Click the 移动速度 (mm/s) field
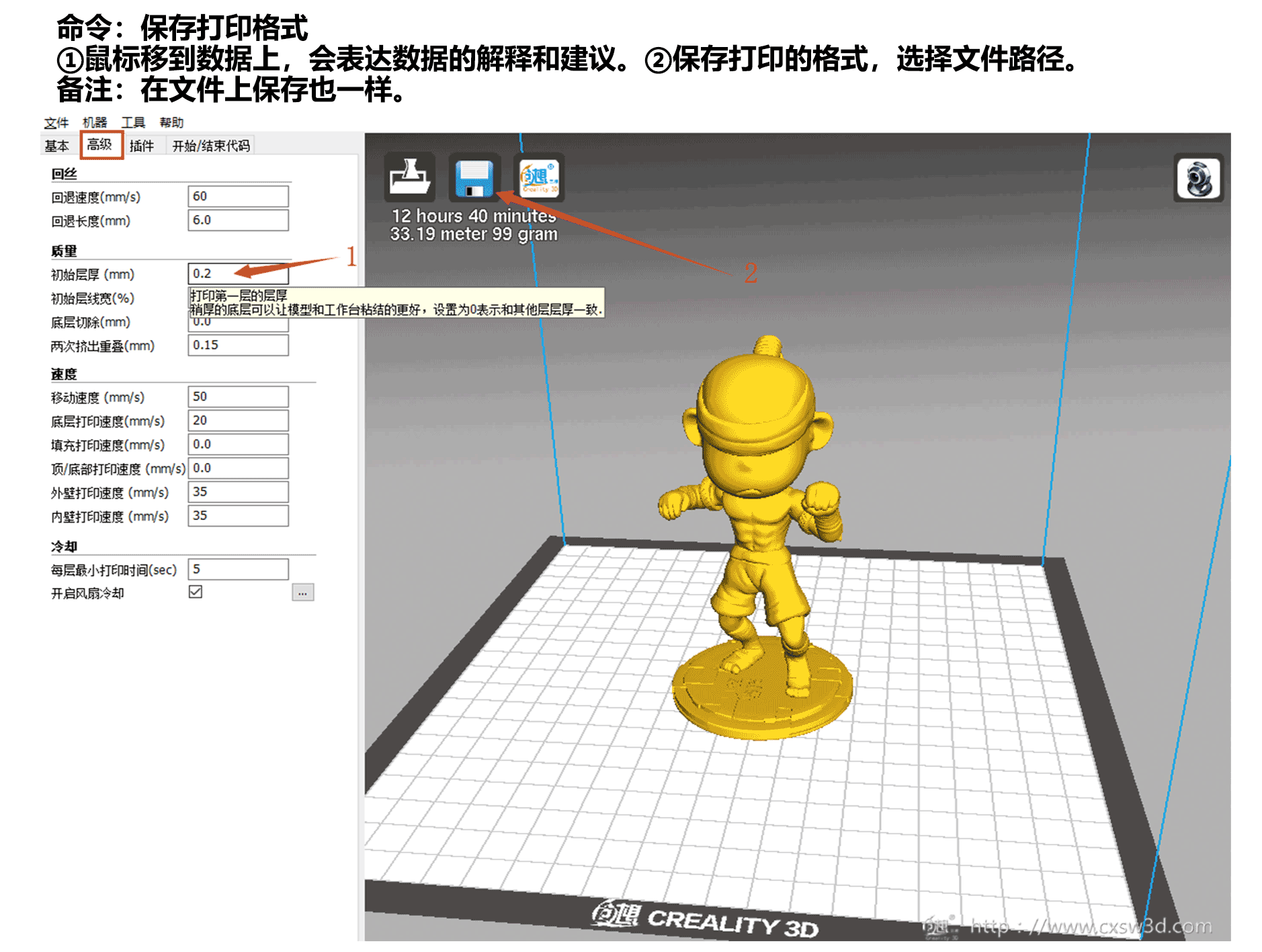This screenshot has width=1262, height=952. point(238,397)
